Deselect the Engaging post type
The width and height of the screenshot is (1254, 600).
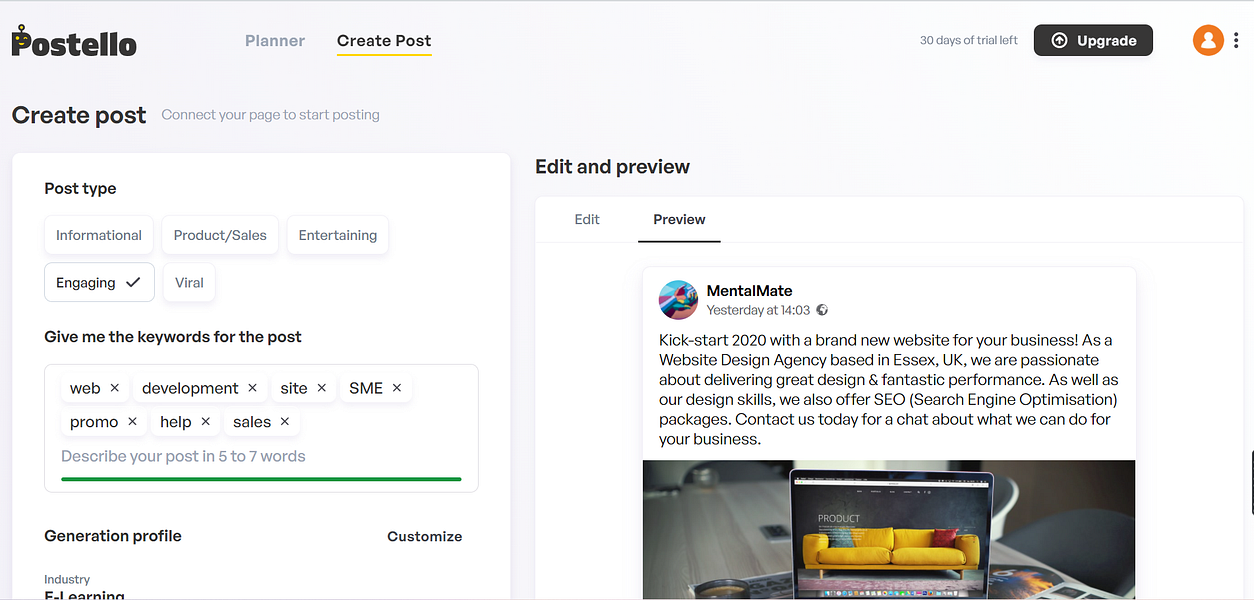[99, 282]
